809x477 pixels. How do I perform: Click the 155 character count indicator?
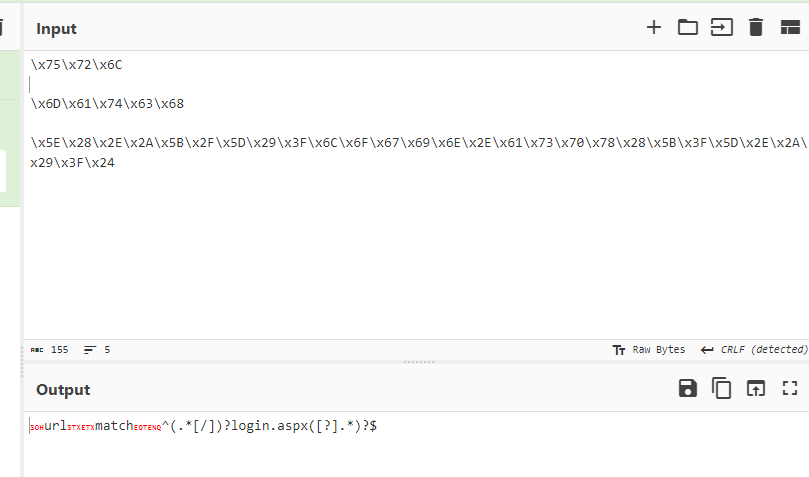tap(50, 350)
